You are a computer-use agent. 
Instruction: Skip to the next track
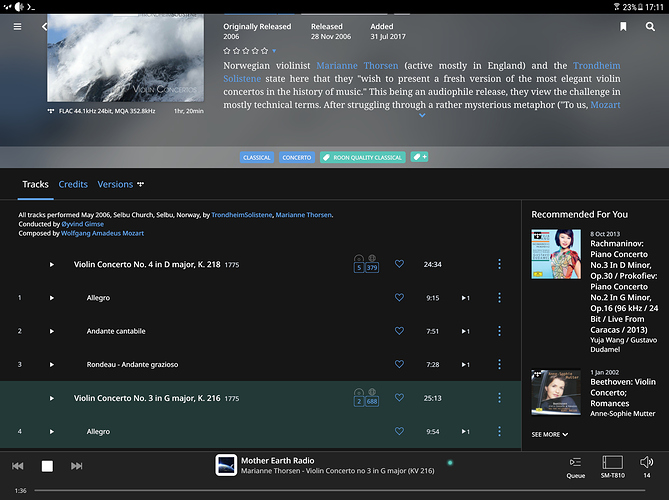(76, 466)
